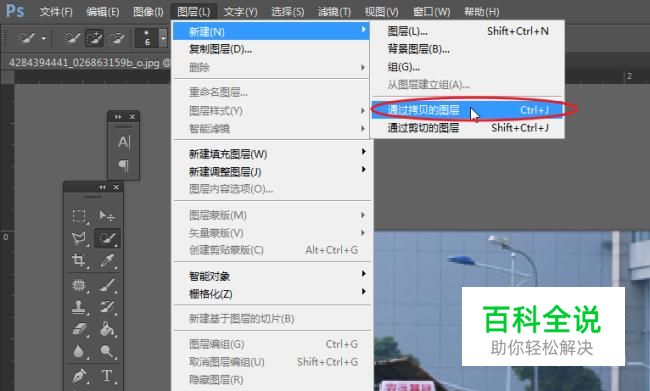
Task: Choose Subtract from Selection mode
Action: click(x=116, y=39)
